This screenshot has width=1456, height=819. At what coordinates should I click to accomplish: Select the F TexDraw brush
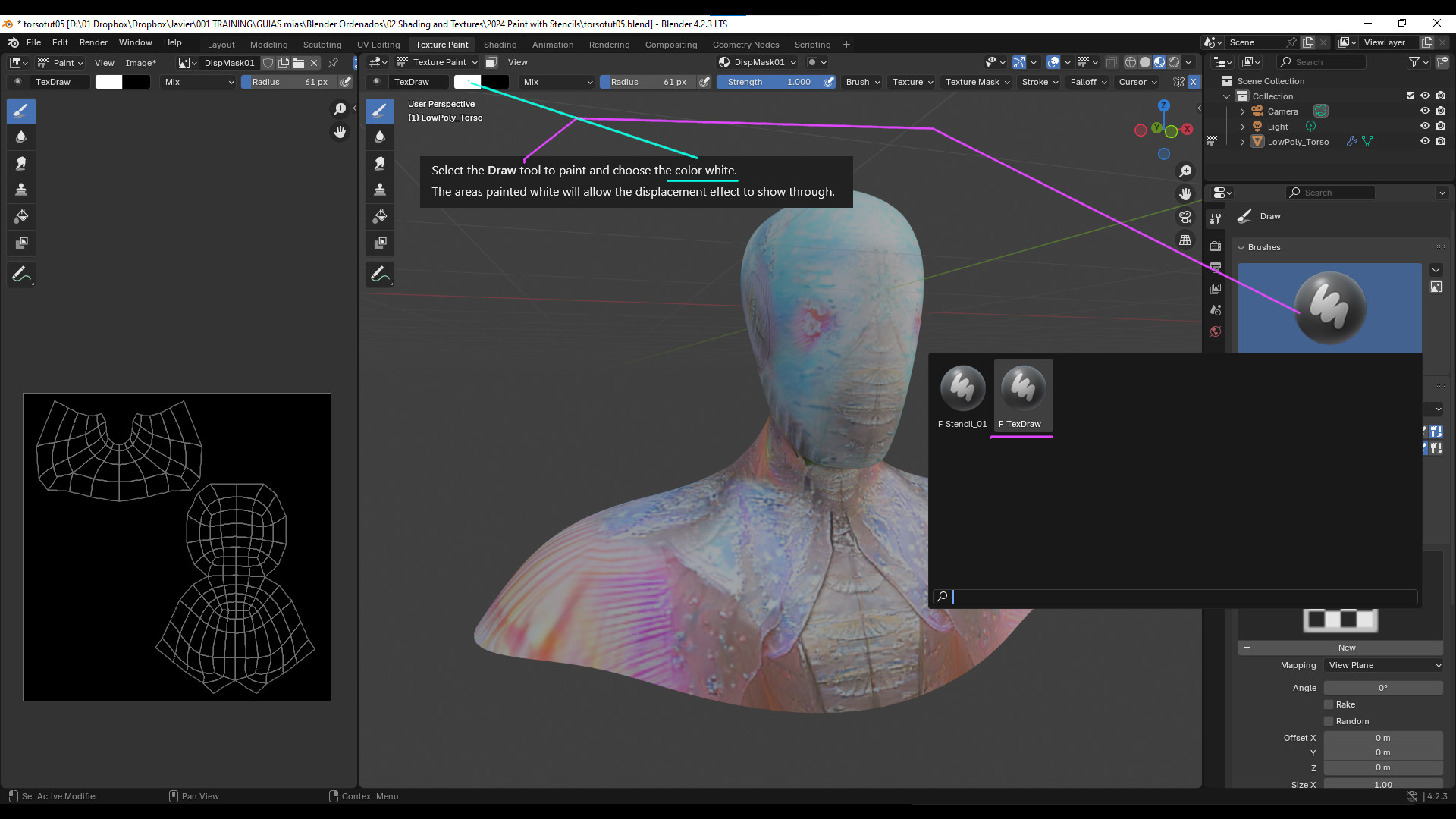point(1023,397)
